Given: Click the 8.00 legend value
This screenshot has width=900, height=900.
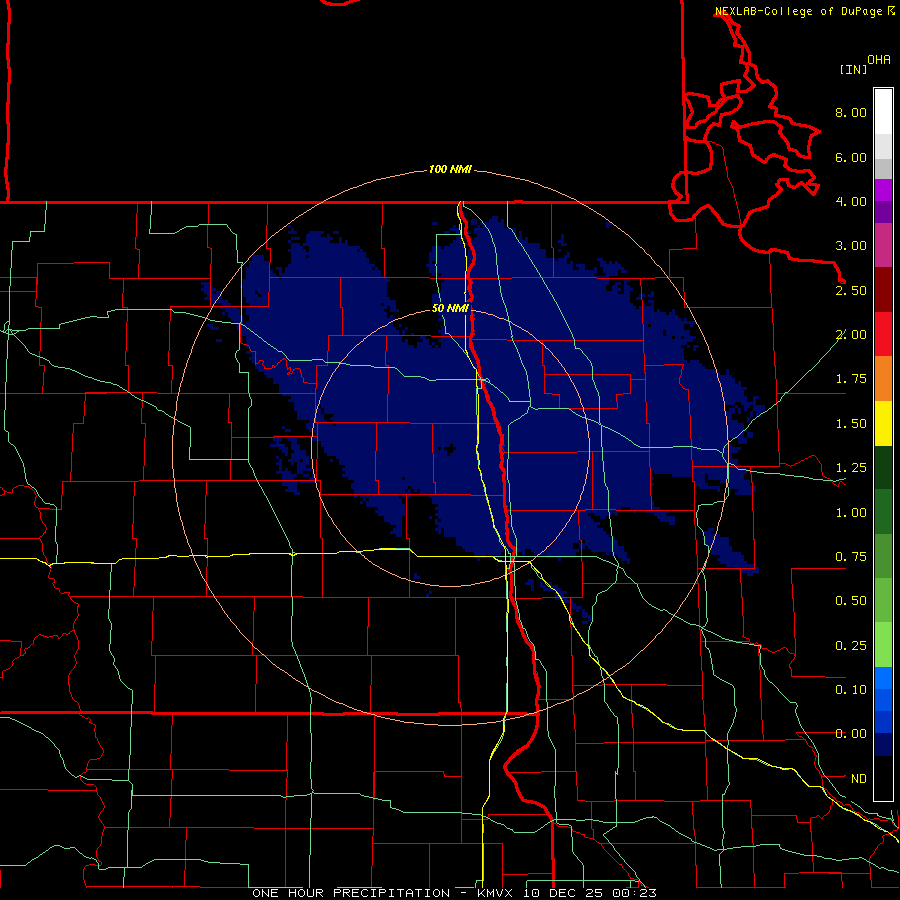Looking at the screenshot, I should [851, 112].
